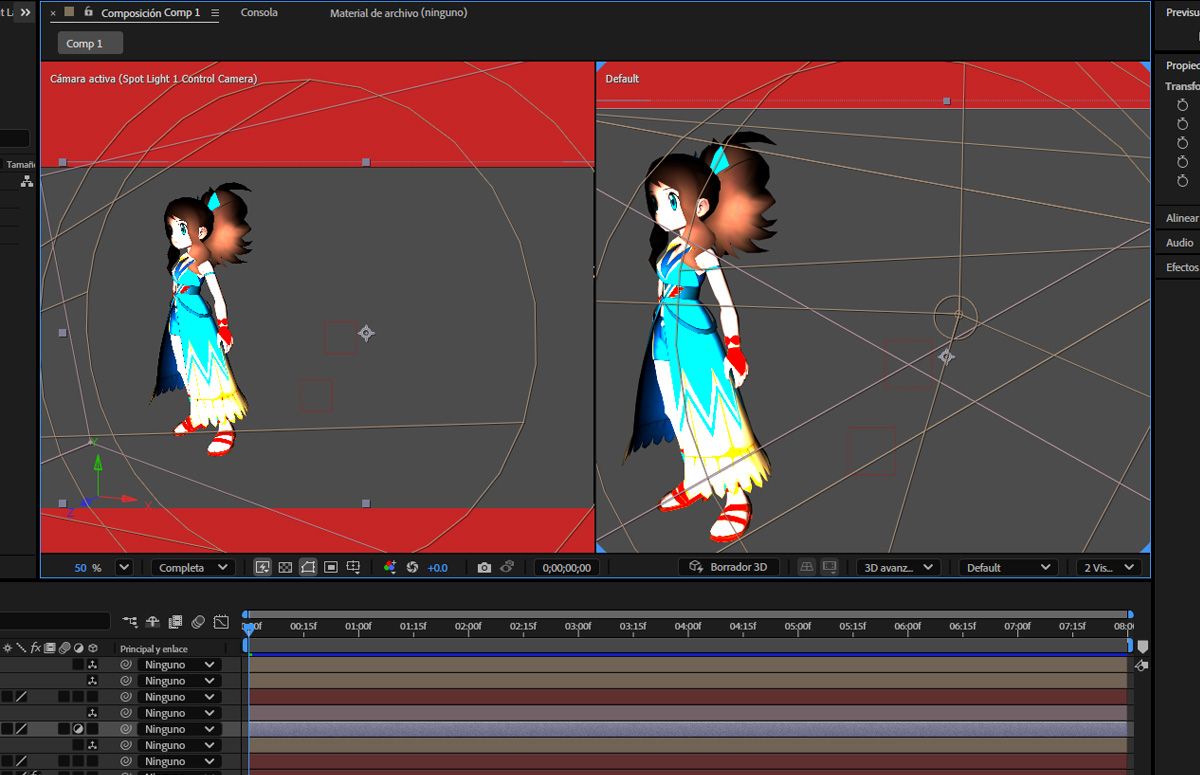Select the highlighted blue-gray layer duration bar
Image resolution: width=1200 pixels, height=775 pixels.
point(688,729)
